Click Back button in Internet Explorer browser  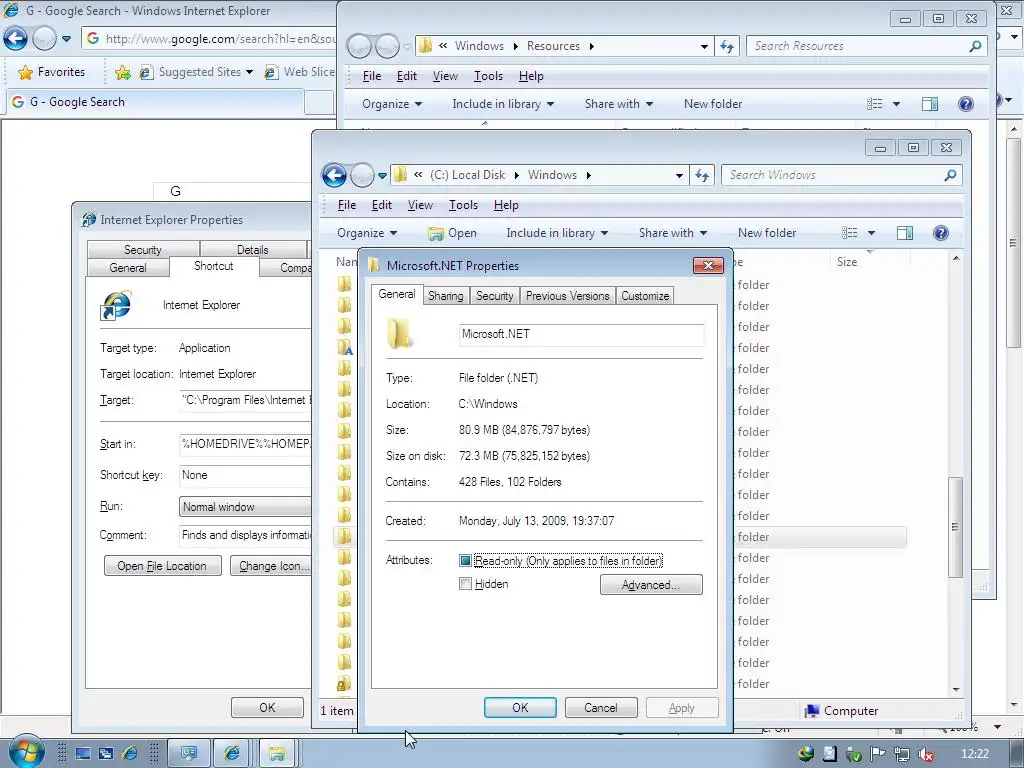[16, 39]
